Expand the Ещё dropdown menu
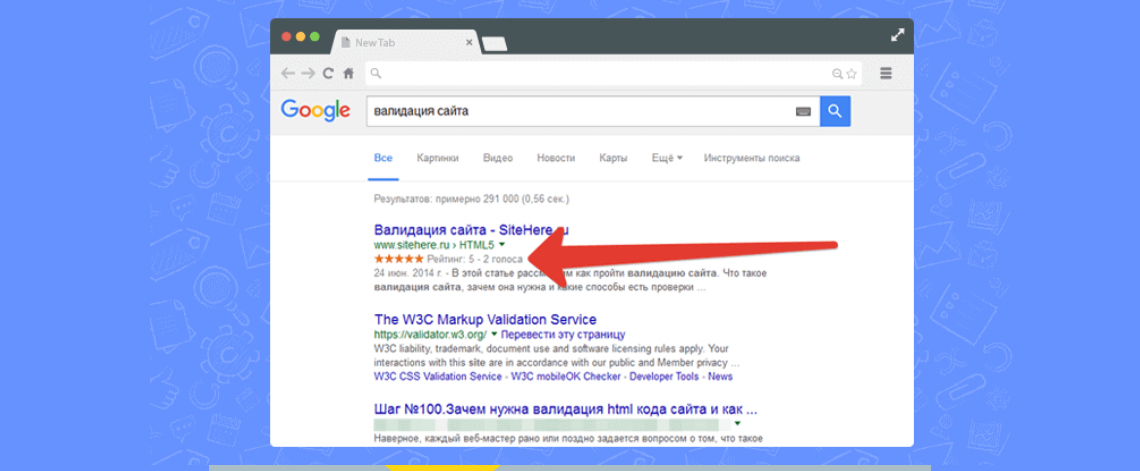Image resolution: width=1140 pixels, height=471 pixels. (x=667, y=158)
